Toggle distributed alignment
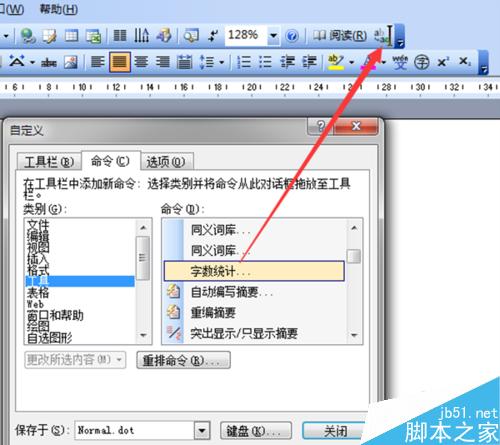Screen dimensions: 500x445 pos(185,62)
